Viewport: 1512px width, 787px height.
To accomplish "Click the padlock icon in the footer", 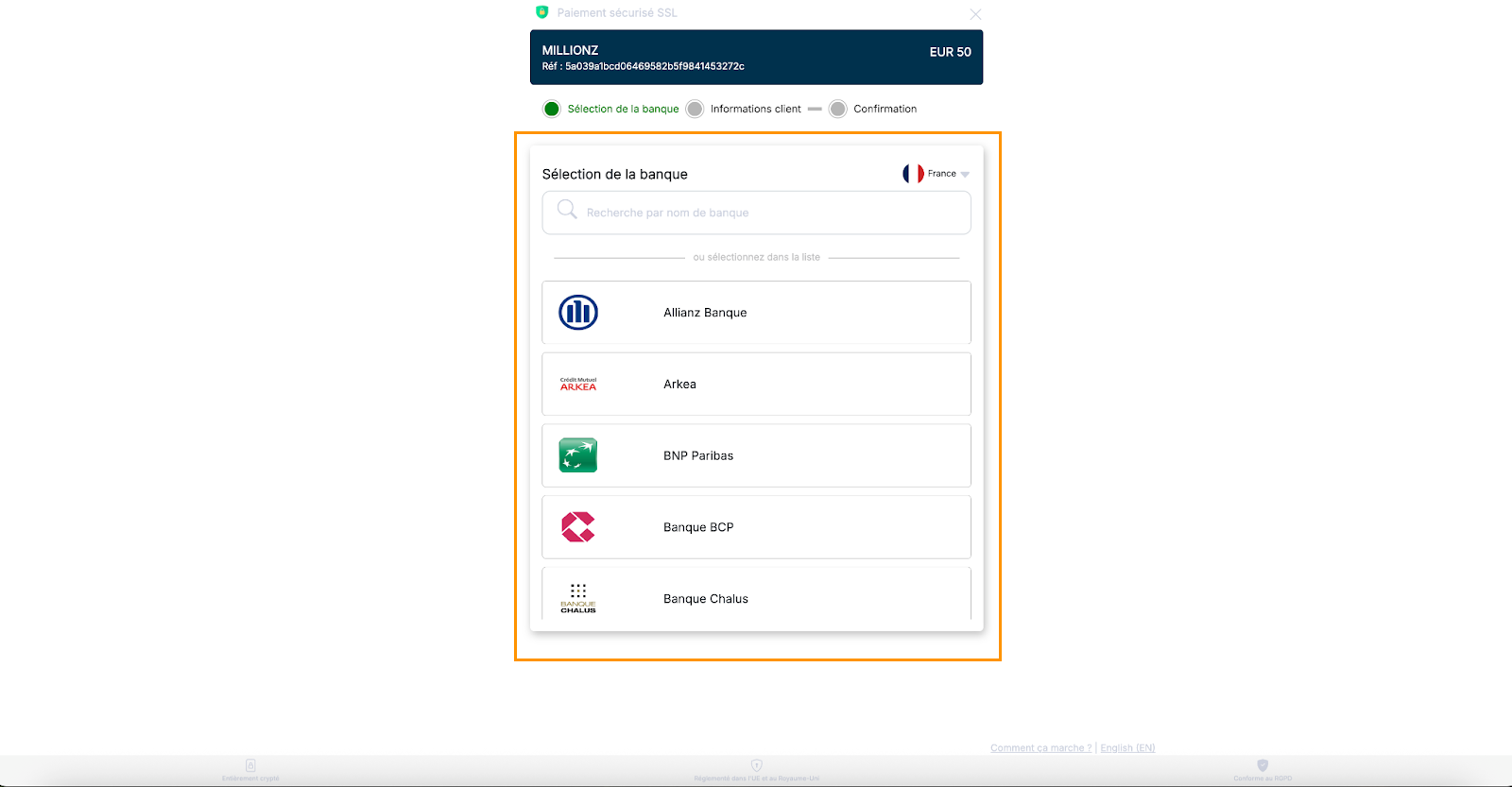I will [250, 765].
